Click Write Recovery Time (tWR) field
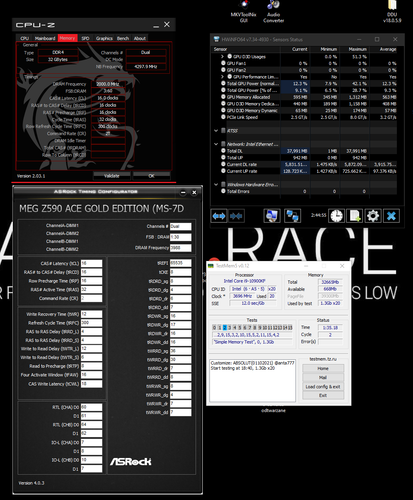 91,314
